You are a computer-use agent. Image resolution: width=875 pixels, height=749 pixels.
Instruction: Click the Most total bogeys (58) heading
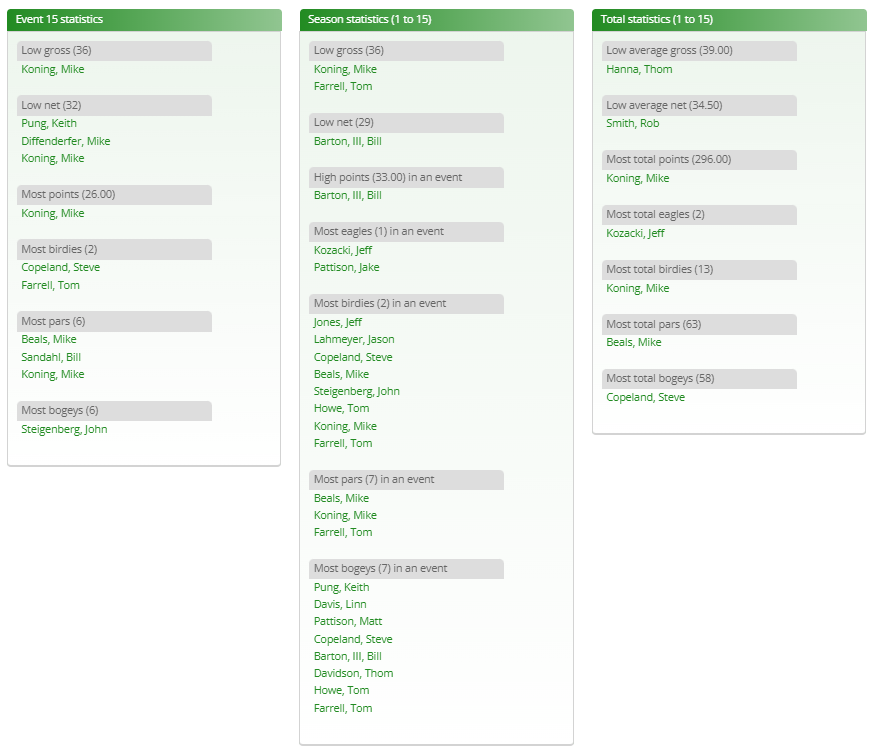(699, 379)
